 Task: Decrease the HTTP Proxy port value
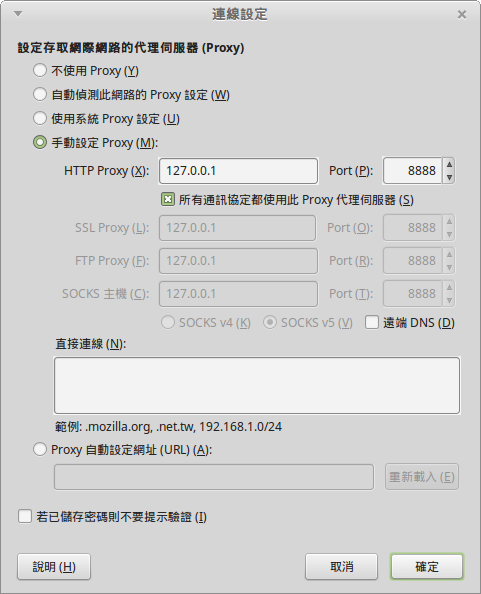point(449,177)
